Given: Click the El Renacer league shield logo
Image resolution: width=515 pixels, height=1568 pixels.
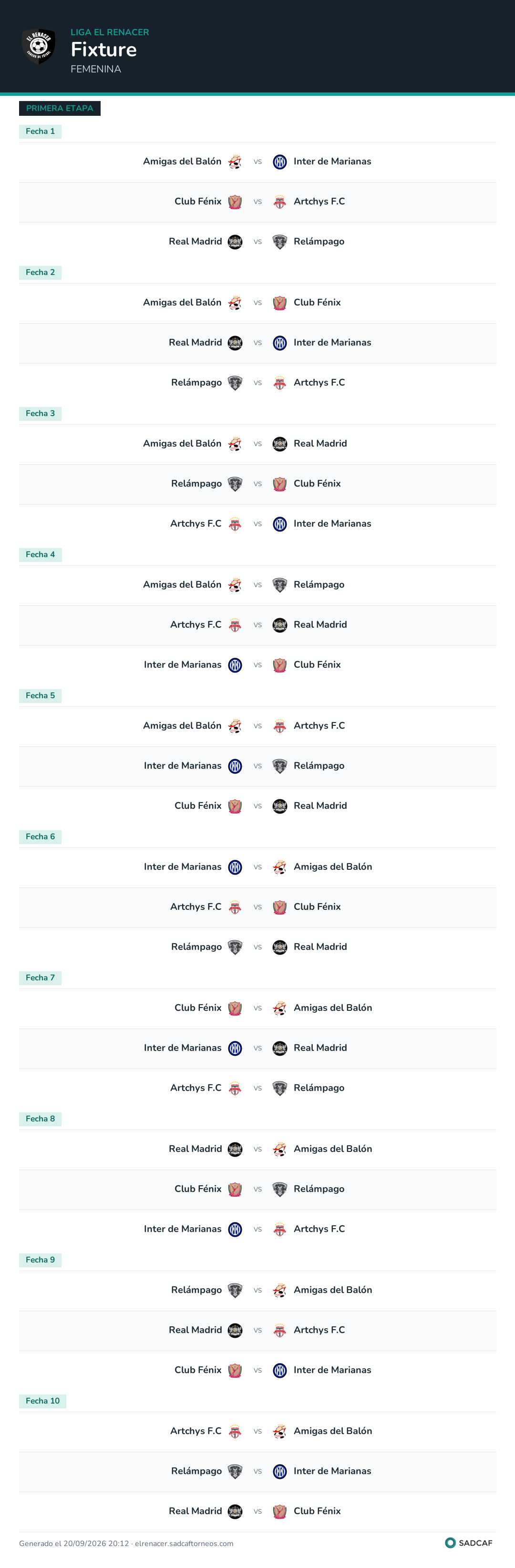Looking at the screenshot, I should (39, 46).
